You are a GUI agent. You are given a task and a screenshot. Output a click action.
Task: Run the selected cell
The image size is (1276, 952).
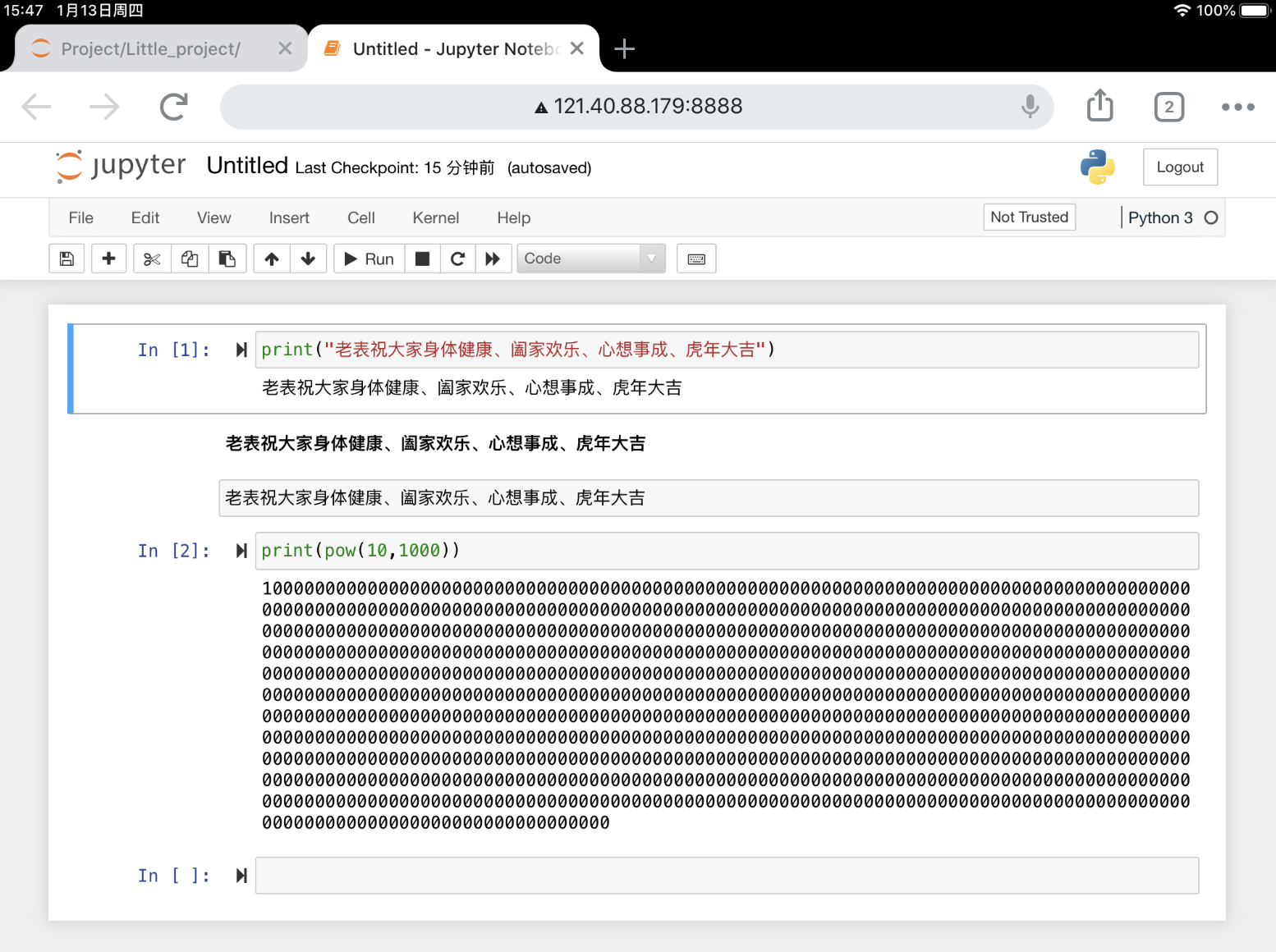369,259
